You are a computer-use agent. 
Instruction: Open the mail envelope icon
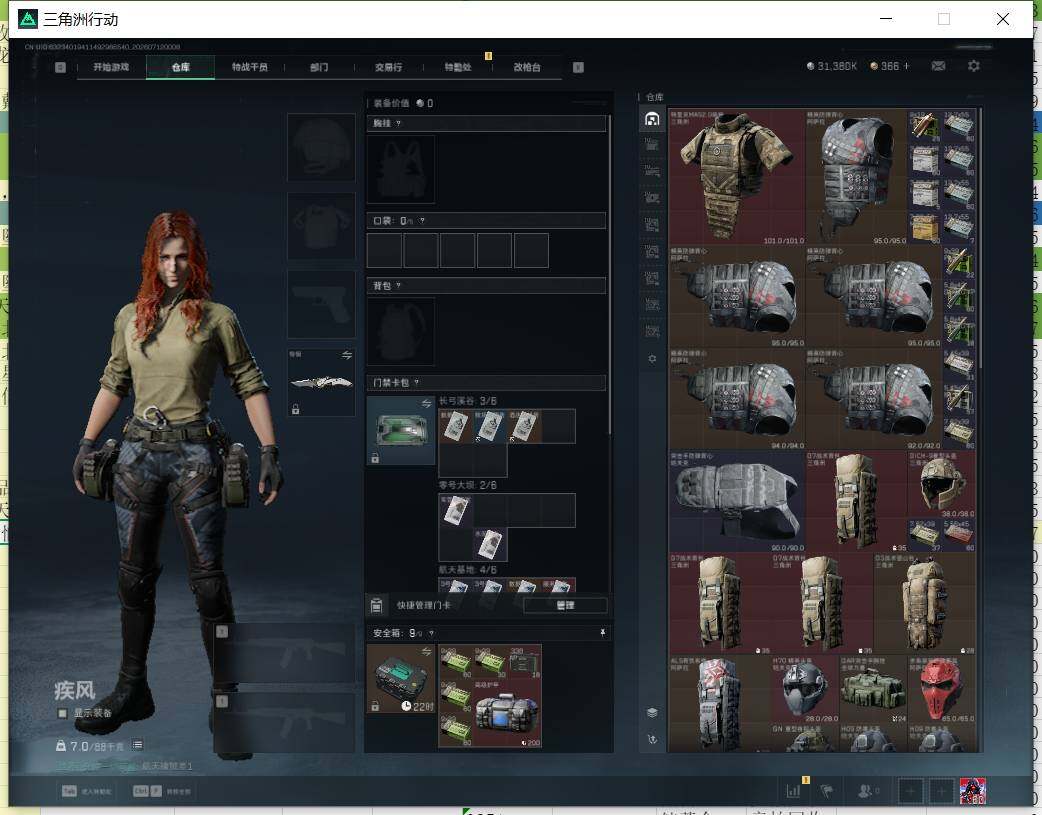[938, 66]
